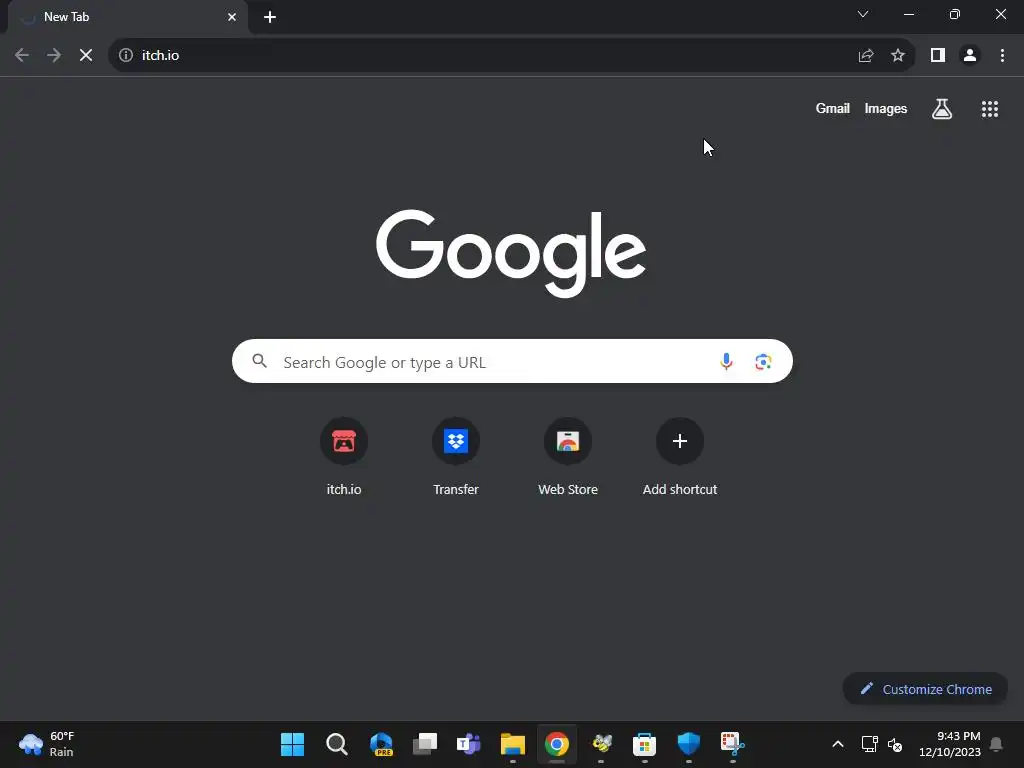Launch Microsoft Edge Preview from taskbar
This screenshot has height=768, width=1024.
381,744
